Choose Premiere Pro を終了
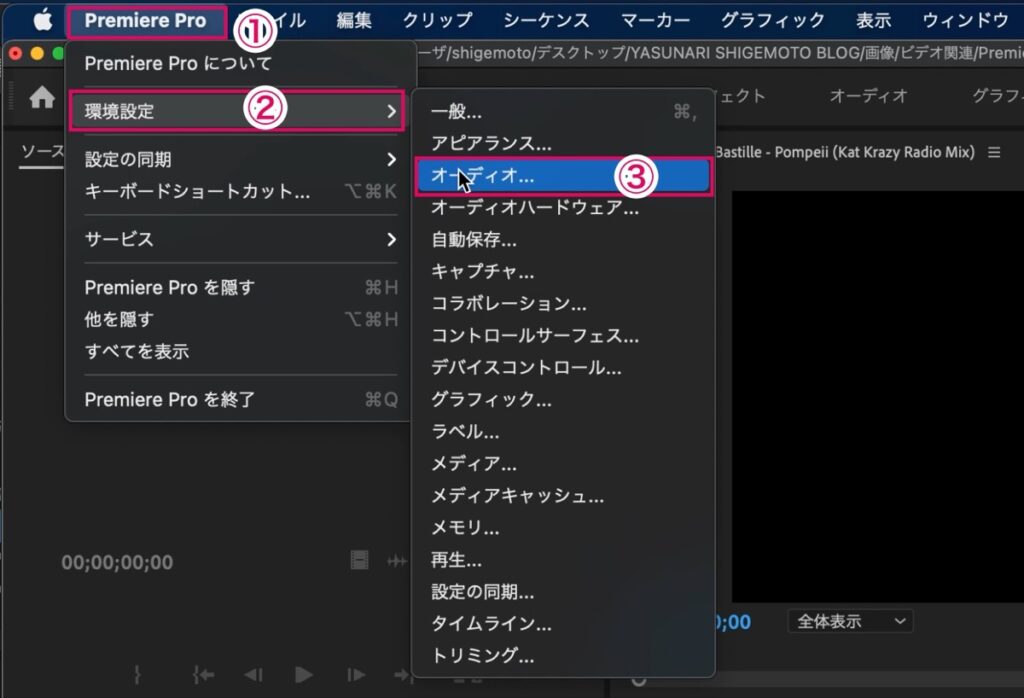Image resolution: width=1024 pixels, height=698 pixels. [x=240, y=399]
